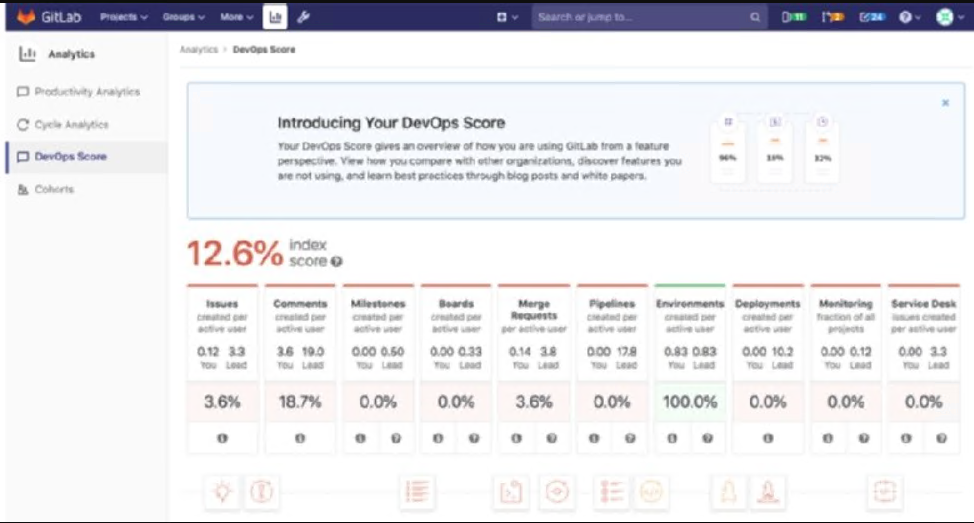This screenshot has height=523, width=974.
Task: Click the 18.7% Comments score
Action: 300,402
